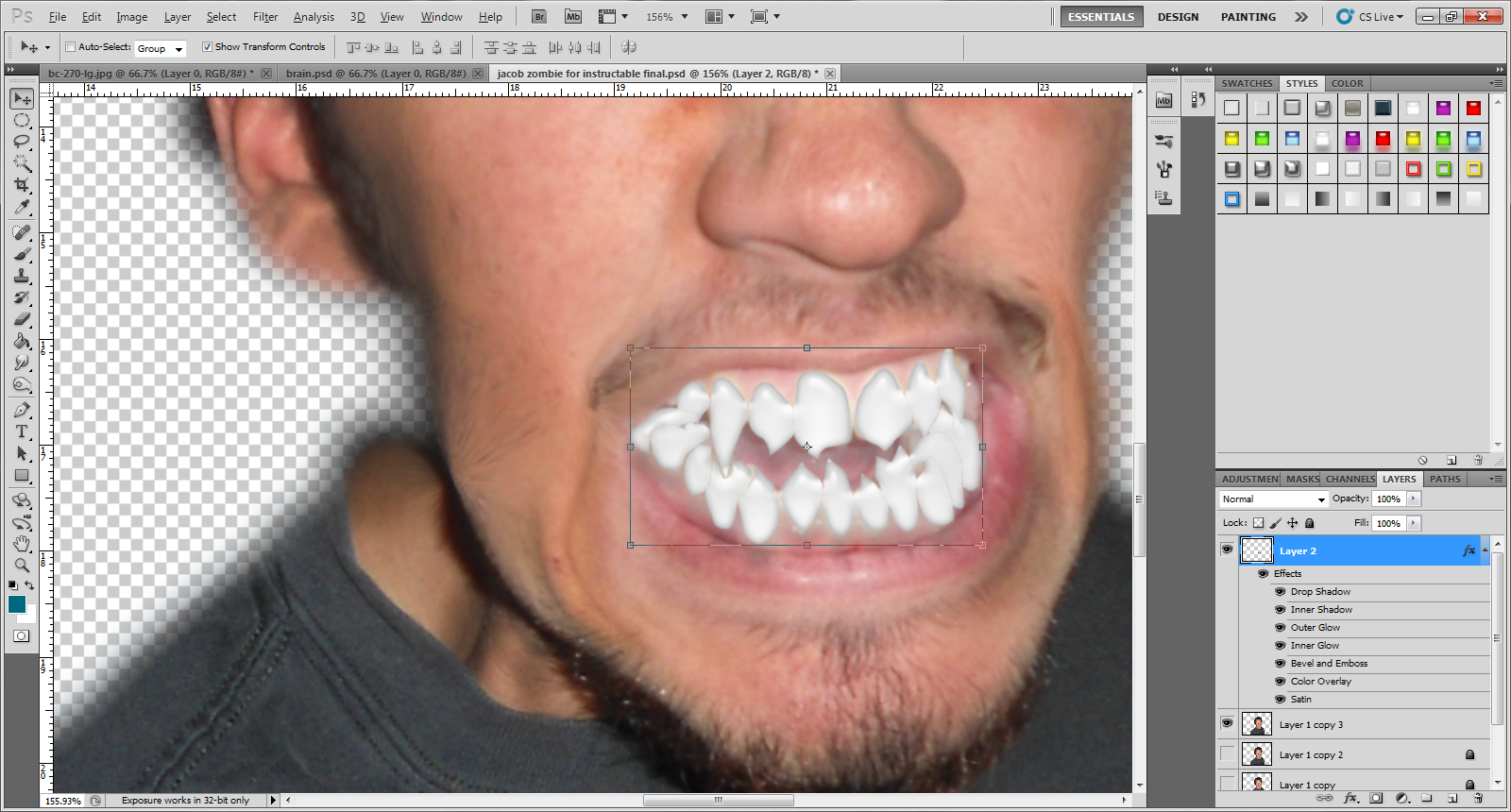Hide Layer 2 visibility eye

click(x=1227, y=550)
